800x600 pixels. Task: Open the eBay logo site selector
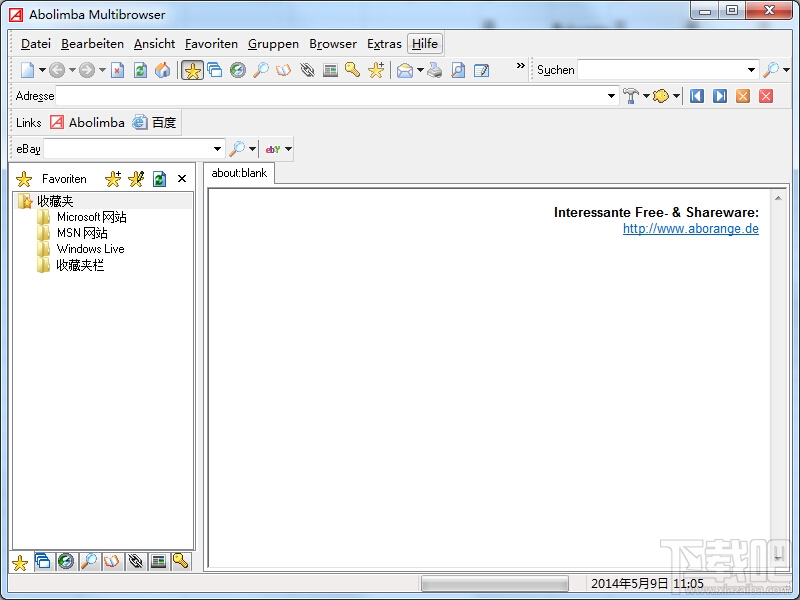(x=278, y=149)
